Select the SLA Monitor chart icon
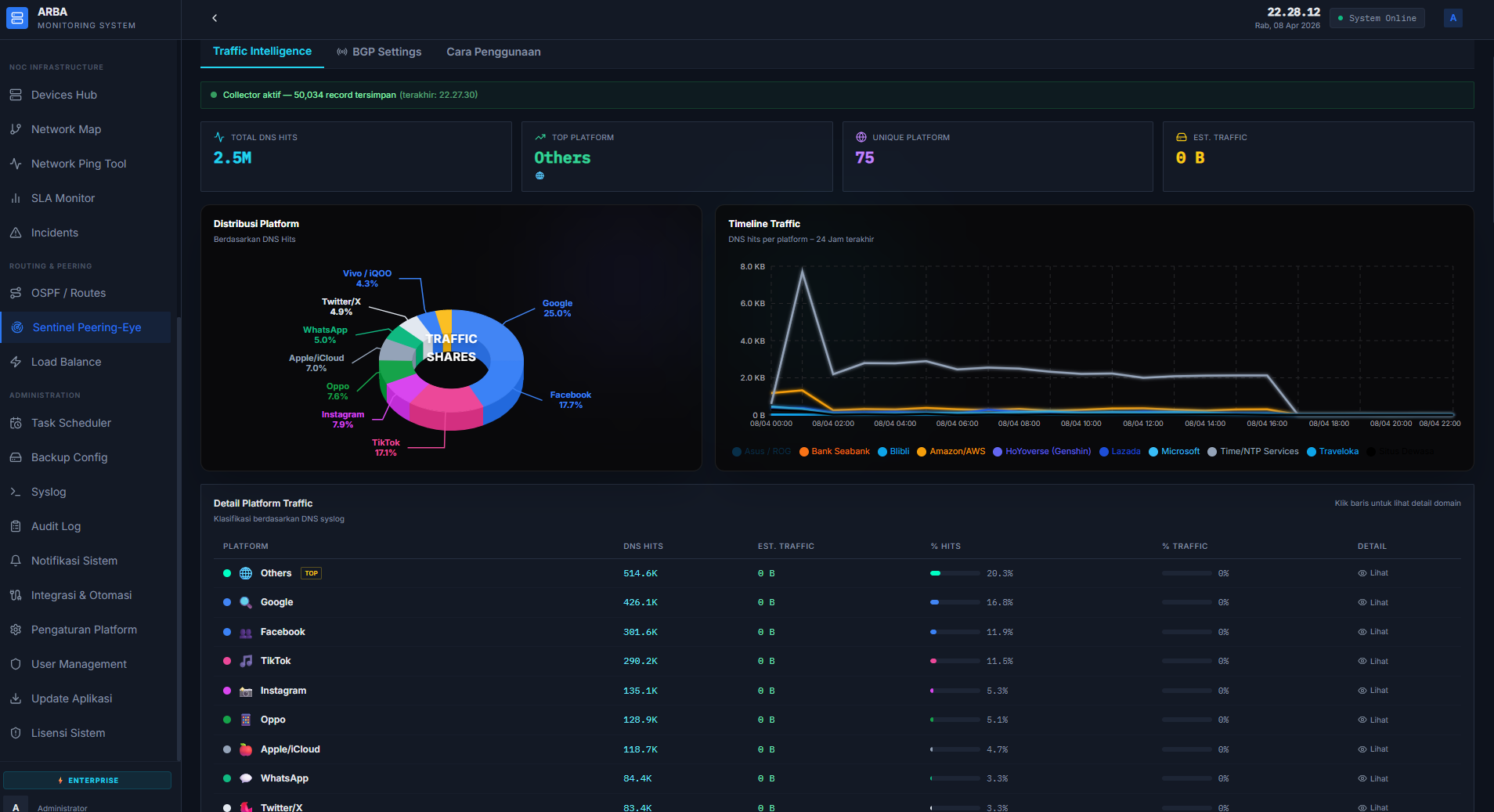Viewport: 1494px width, 812px height. pos(16,198)
